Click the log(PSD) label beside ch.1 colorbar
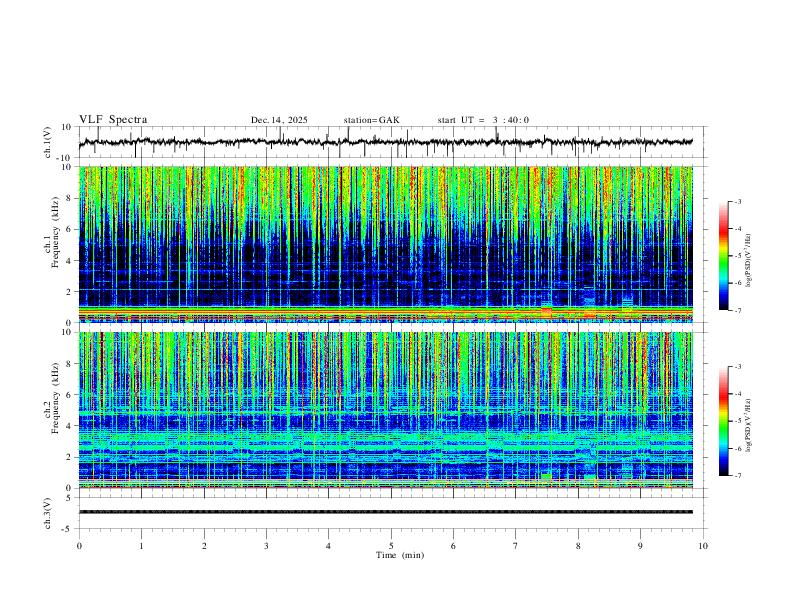This screenshot has width=792, height=612. coord(748,260)
